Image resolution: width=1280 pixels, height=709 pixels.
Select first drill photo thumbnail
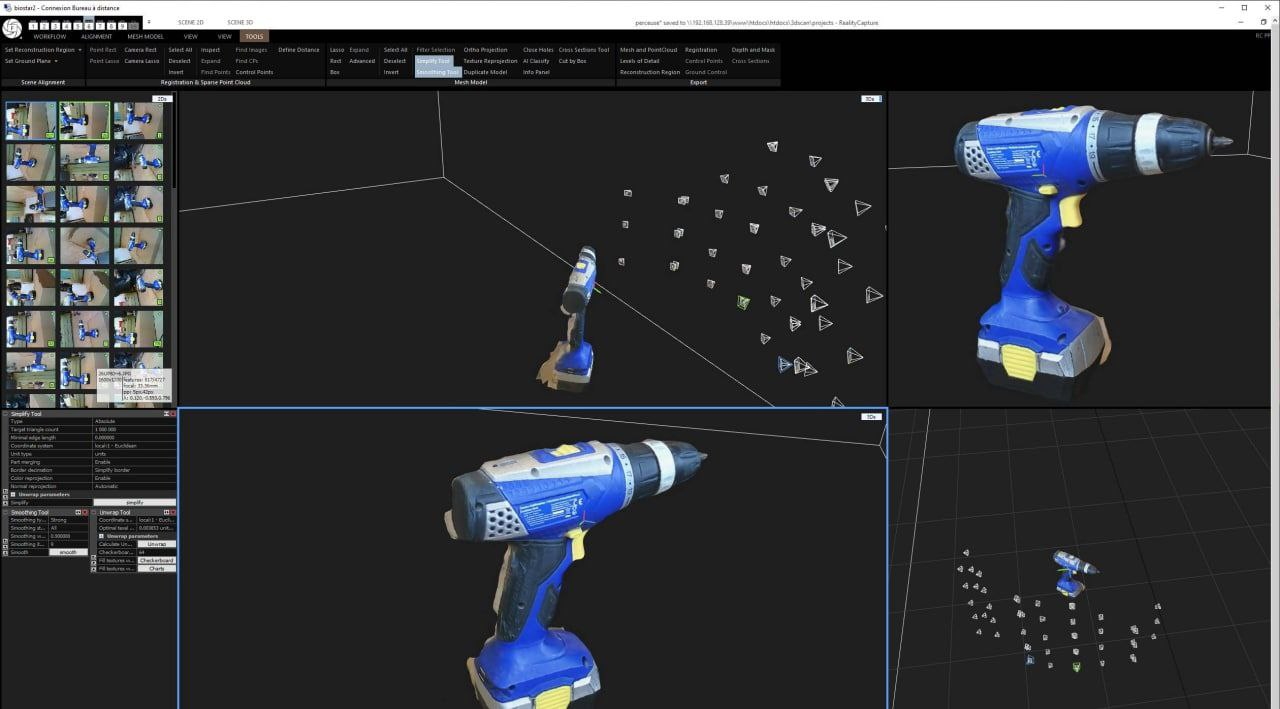30,121
